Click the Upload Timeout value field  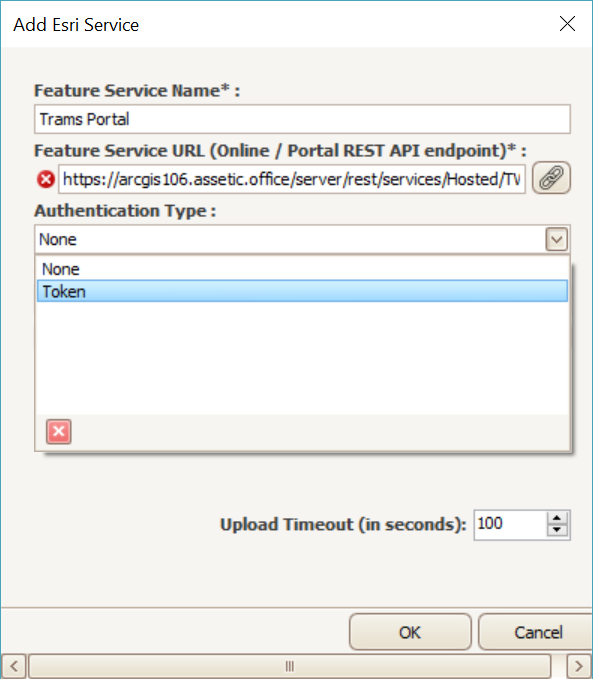[510, 524]
